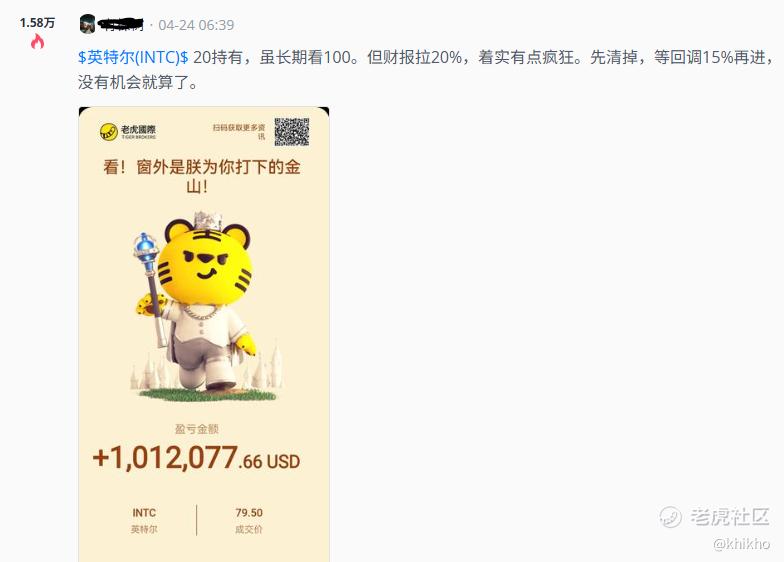Viewport: 784px width, 562px height.
Task: Click the red flame hot icon
Action: pos(38,42)
